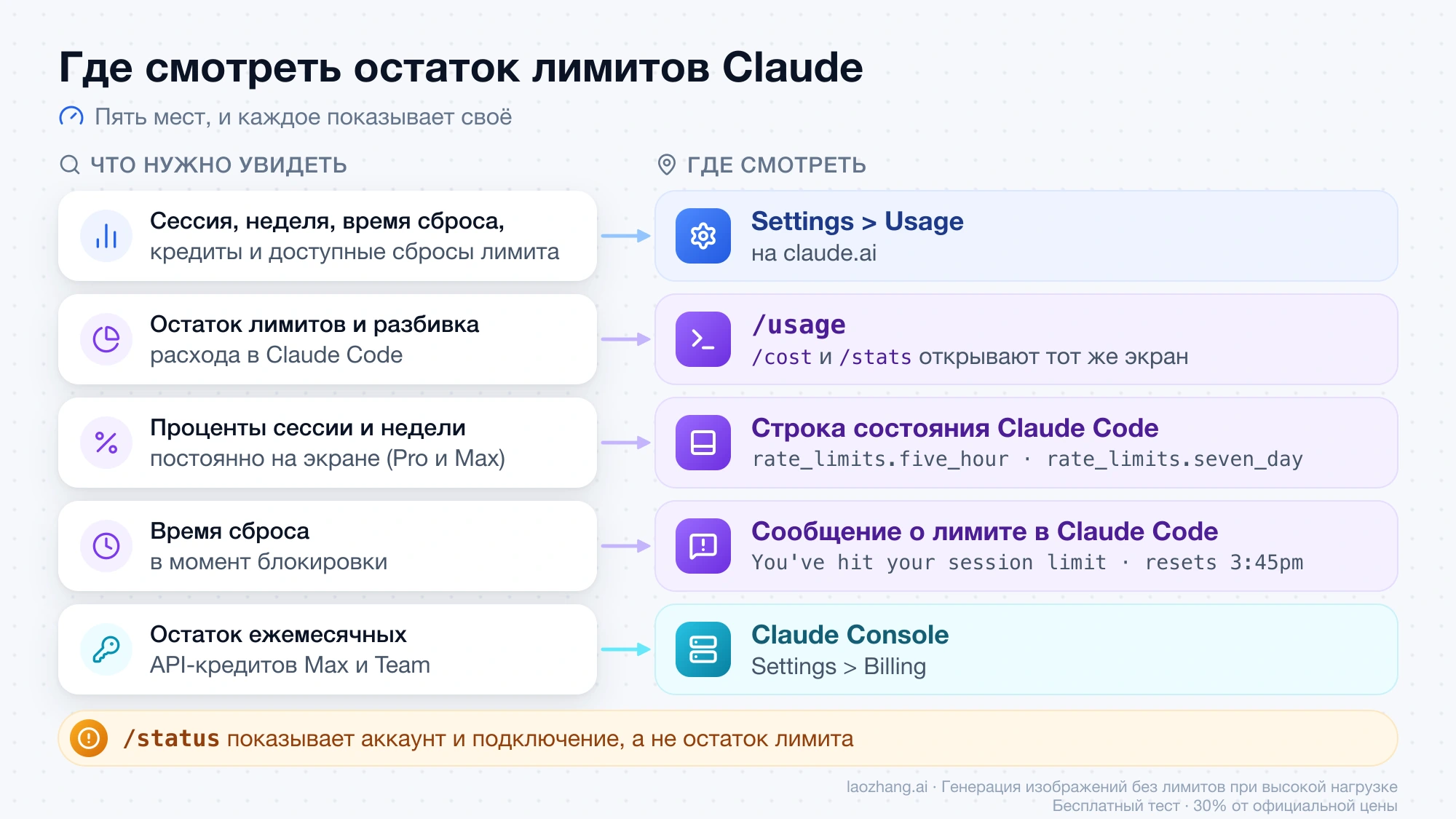Image resolution: width=1456 pixels, height=819 pixels.
Task: Click the Settings > Billing text
Action: [839, 667]
